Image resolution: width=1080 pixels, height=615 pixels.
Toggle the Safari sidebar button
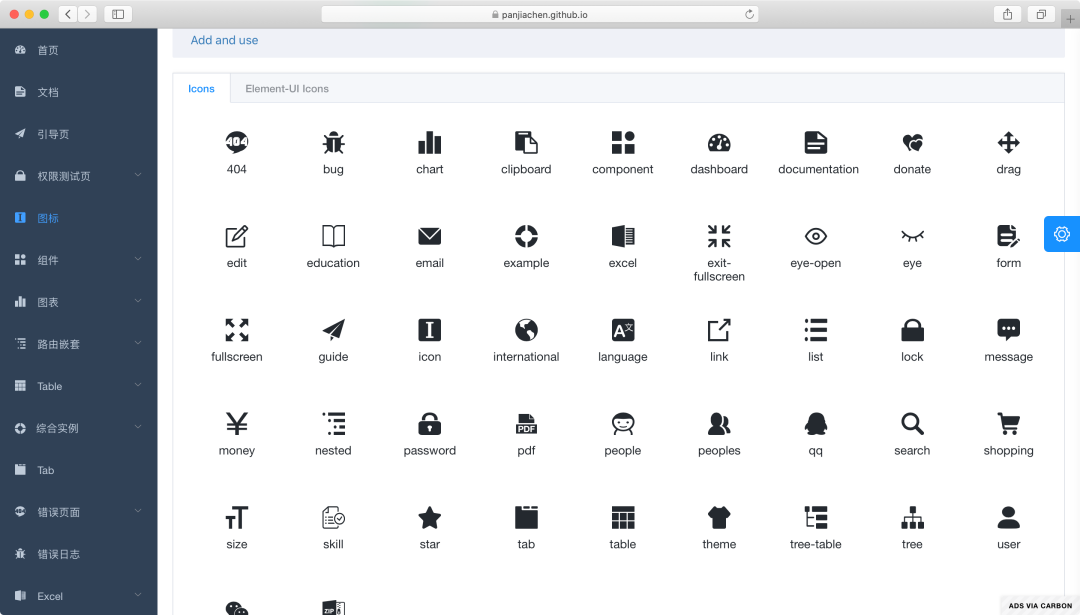(x=118, y=14)
